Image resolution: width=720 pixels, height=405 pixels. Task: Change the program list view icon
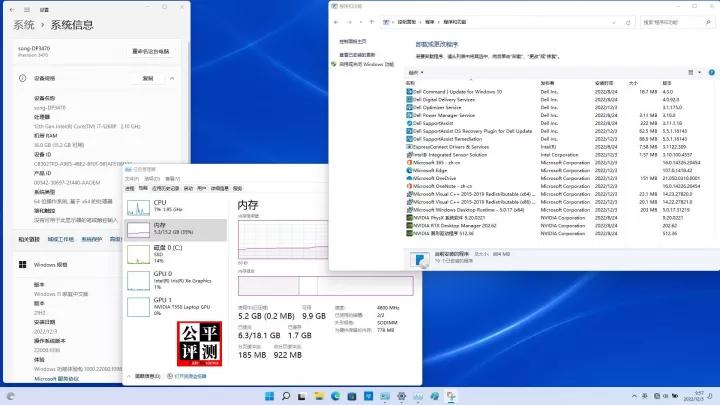[x=691, y=73]
